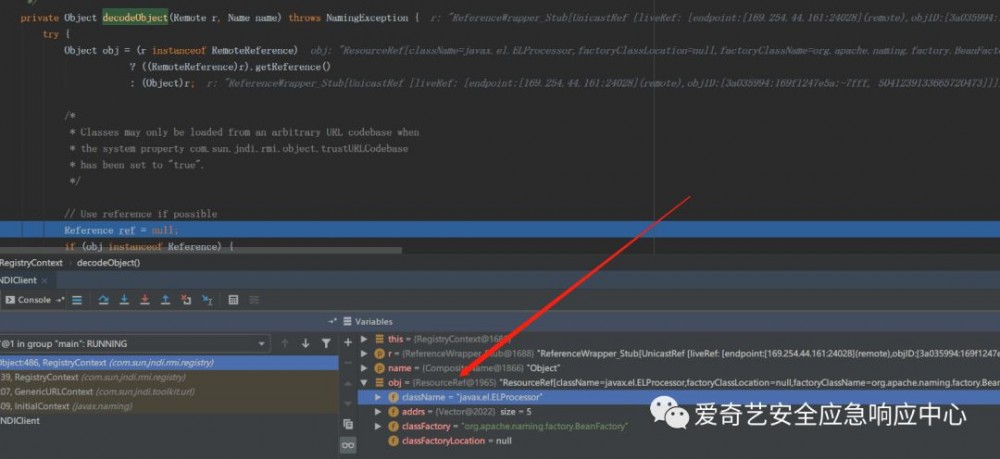
Task: Click the red Force Step Into icon
Action: tap(145, 300)
